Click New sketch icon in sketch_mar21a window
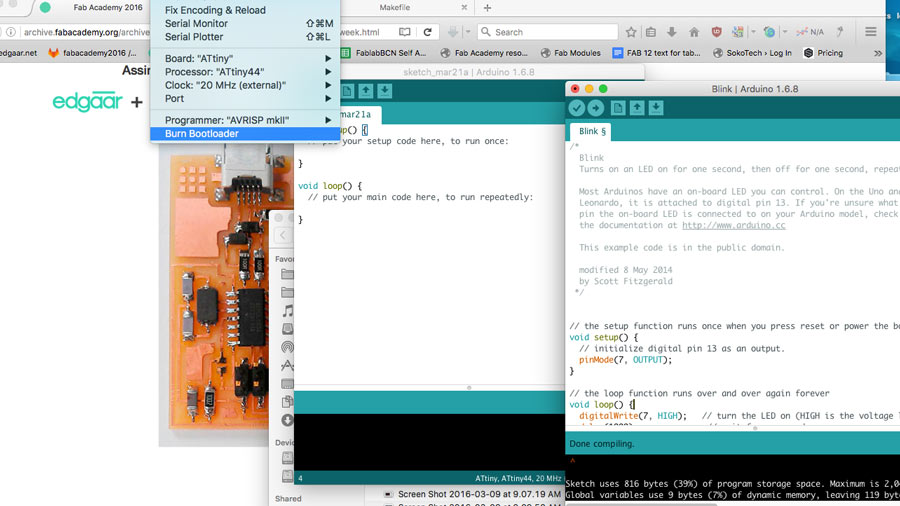900x506 pixels. (347, 91)
